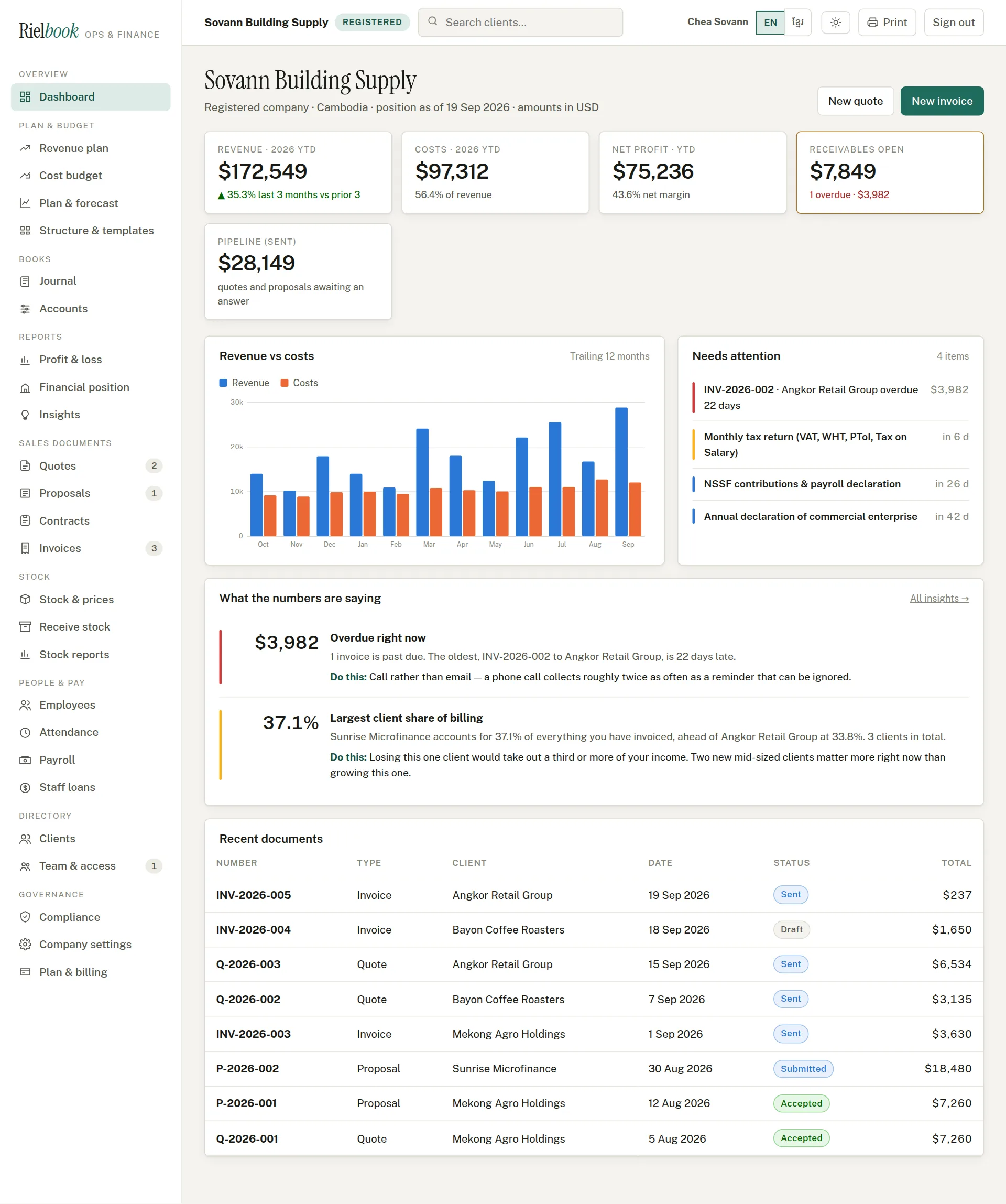
Task: Click the Sign out button
Action: [953, 23]
